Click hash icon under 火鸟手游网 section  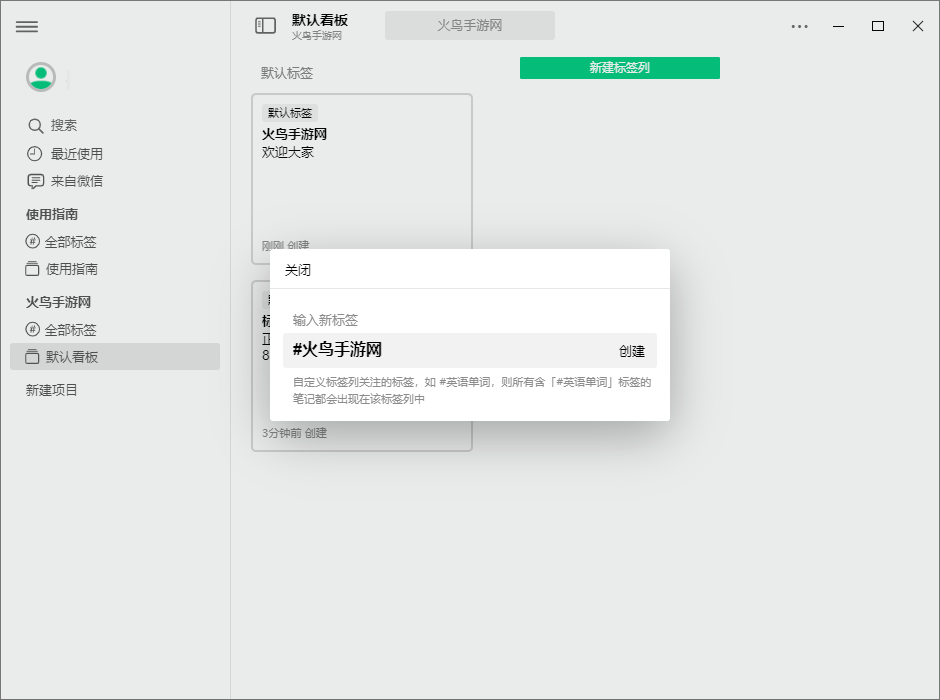click(x=32, y=330)
